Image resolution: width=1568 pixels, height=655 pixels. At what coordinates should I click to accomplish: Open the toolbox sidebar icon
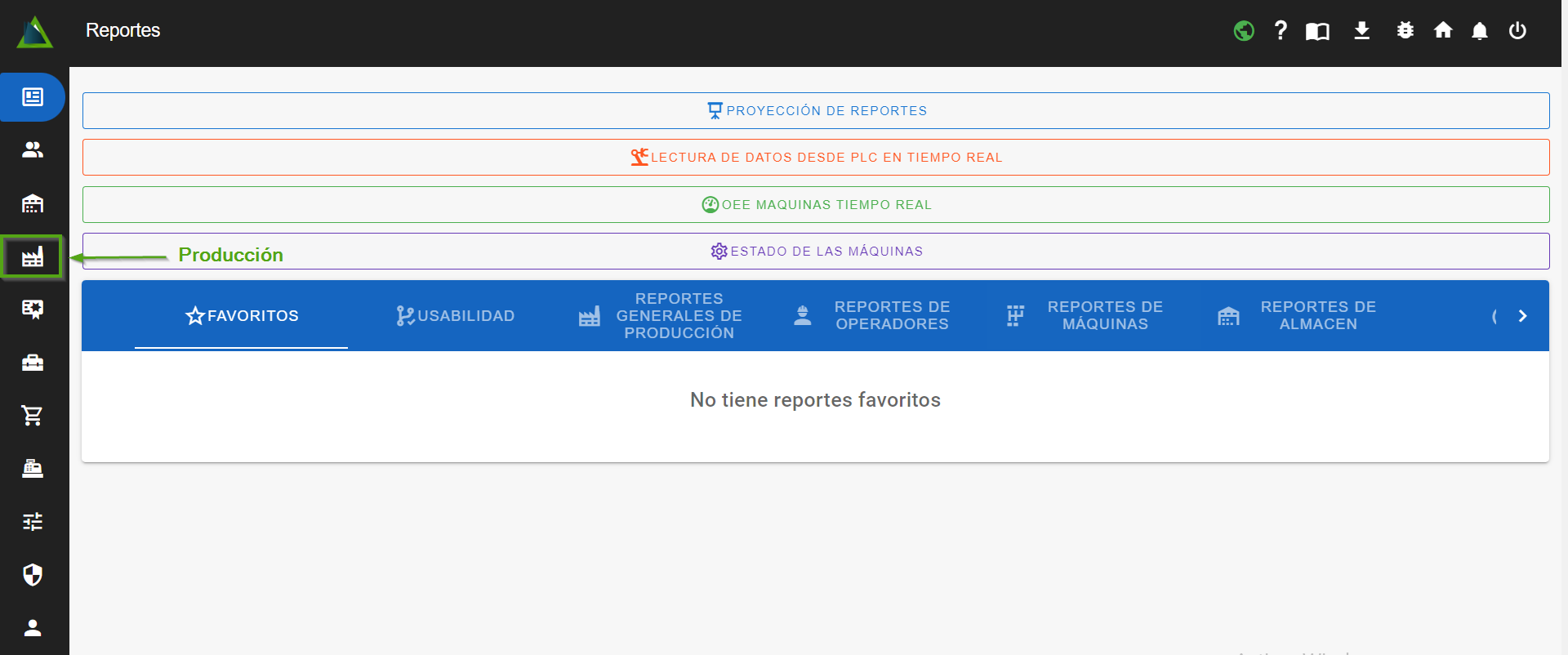(33, 363)
